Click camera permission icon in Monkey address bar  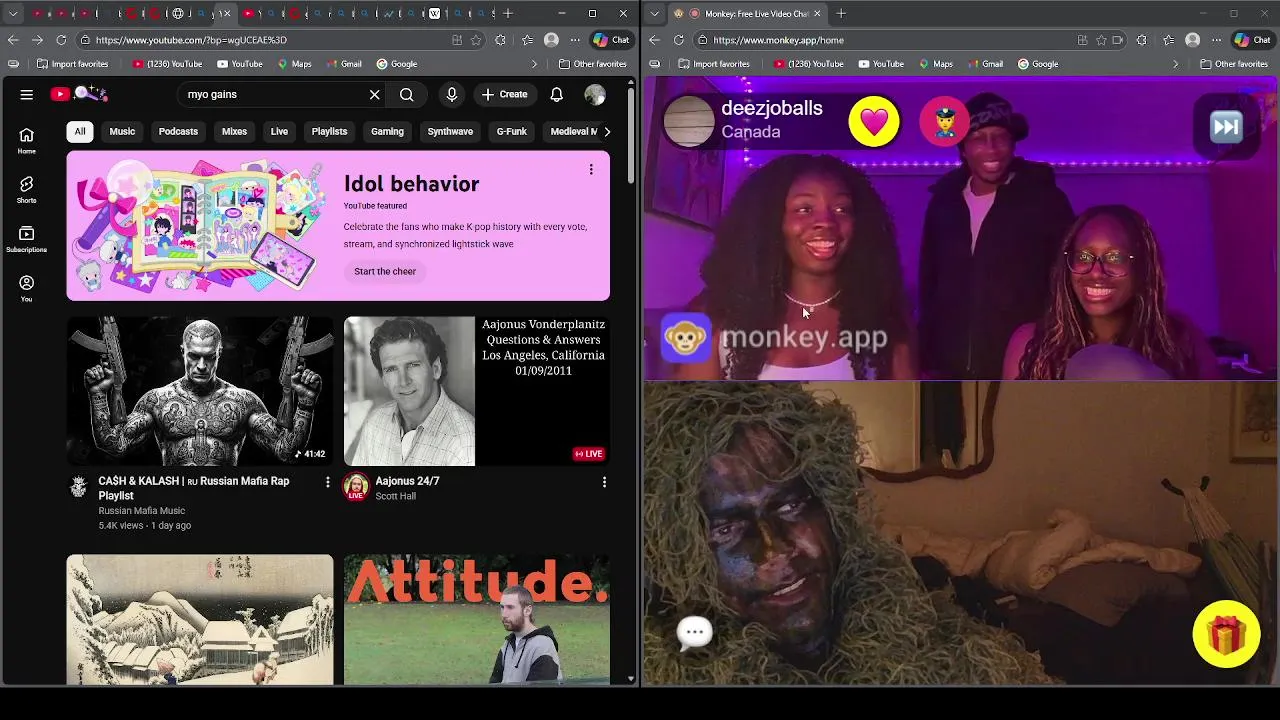(1117, 40)
